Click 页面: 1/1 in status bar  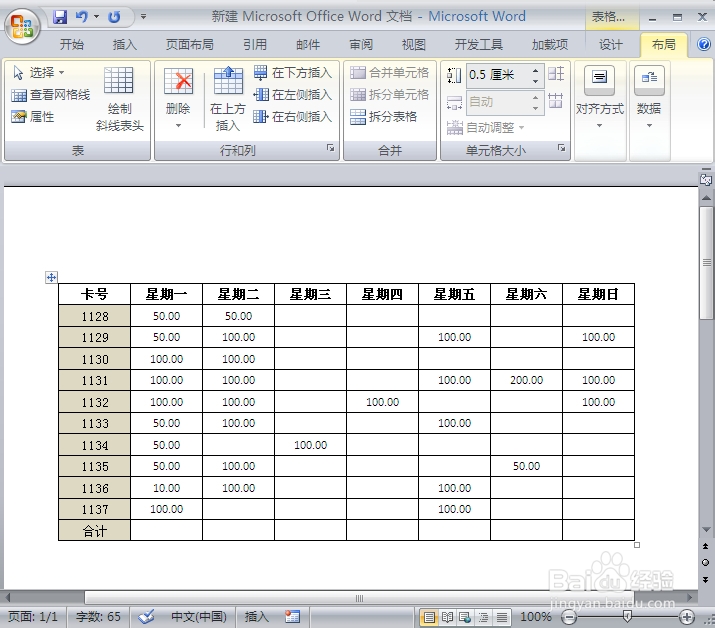33,617
